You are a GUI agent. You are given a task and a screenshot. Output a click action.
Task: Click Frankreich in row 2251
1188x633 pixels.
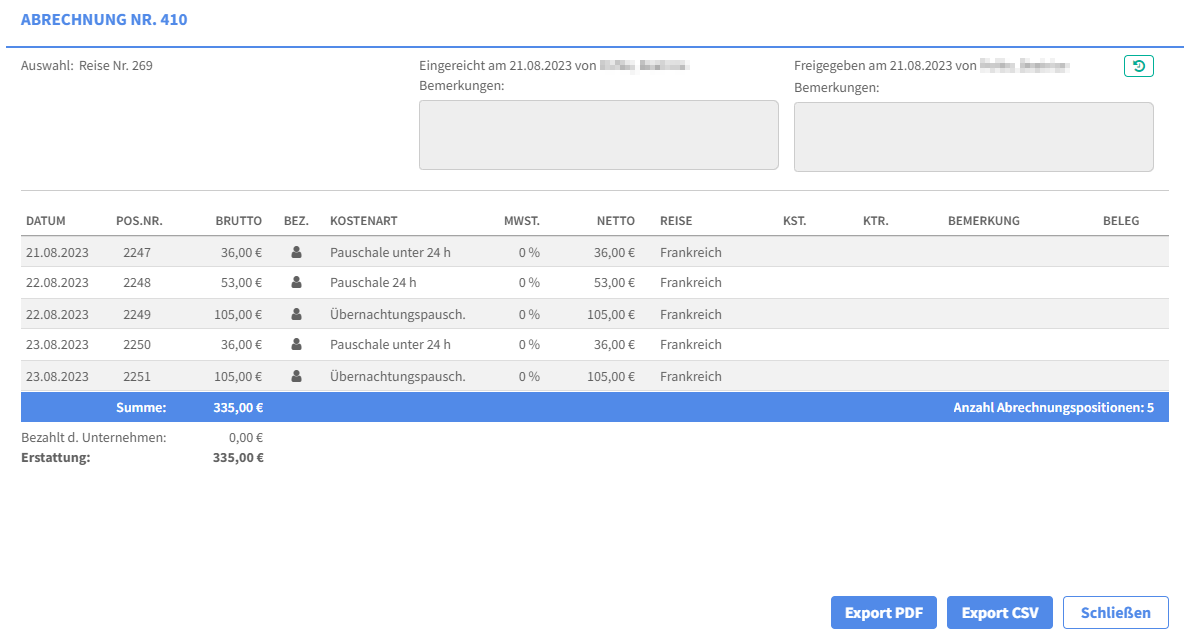(691, 377)
